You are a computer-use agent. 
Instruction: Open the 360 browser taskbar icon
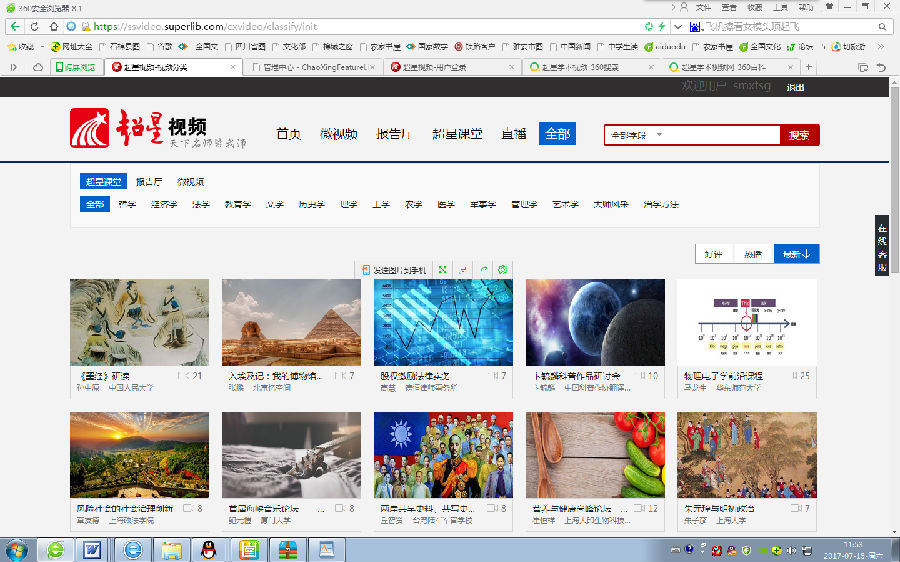pos(56,550)
